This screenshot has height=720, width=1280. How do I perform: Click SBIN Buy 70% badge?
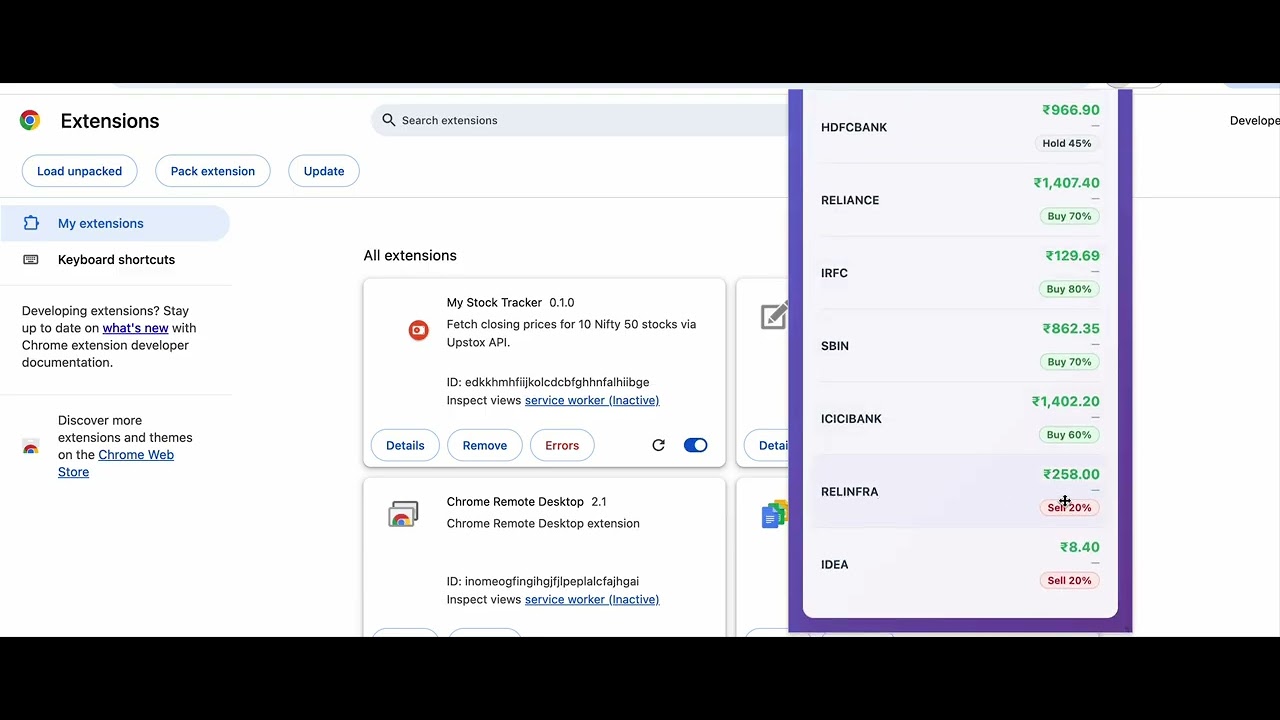tap(1069, 362)
